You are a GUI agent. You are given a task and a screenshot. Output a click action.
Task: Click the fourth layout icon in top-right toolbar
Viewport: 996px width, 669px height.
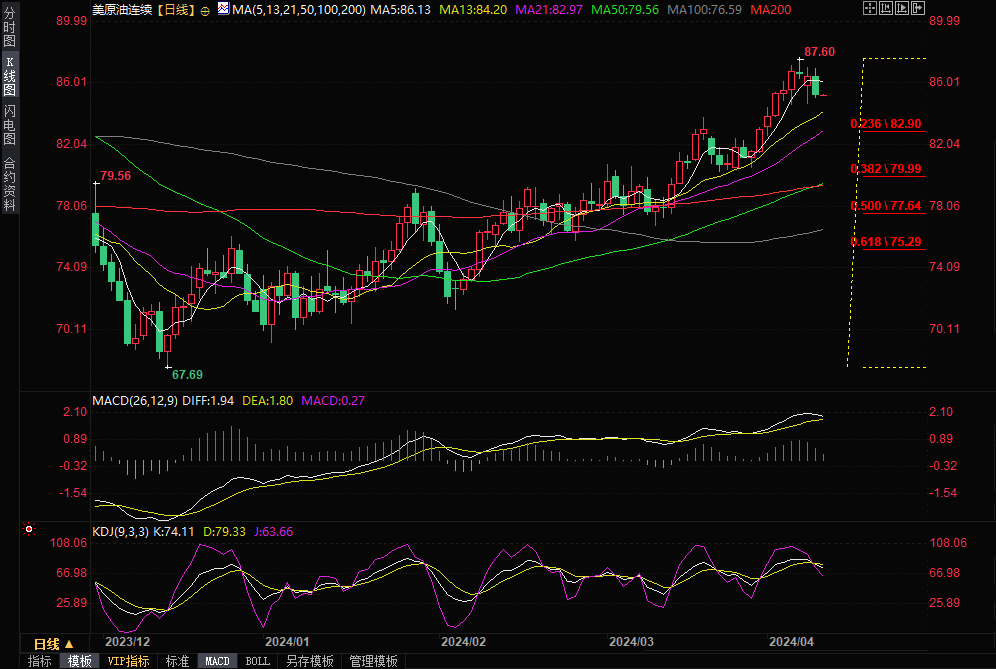click(x=917, y=9)
